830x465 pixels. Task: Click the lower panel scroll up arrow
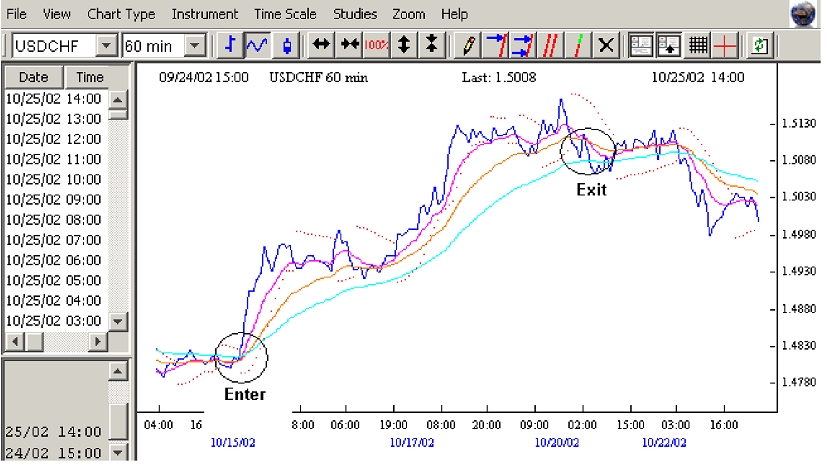point(118,371)
